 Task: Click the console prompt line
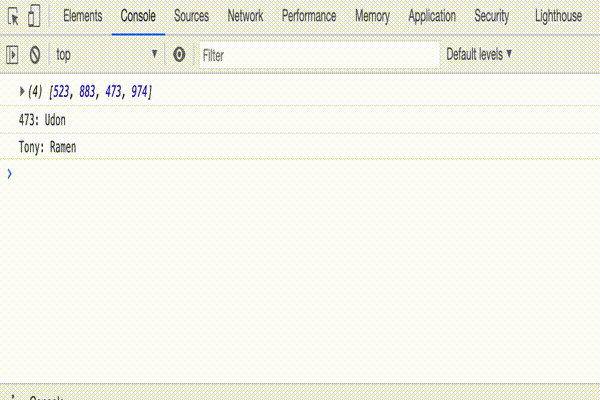click(300, 174)
